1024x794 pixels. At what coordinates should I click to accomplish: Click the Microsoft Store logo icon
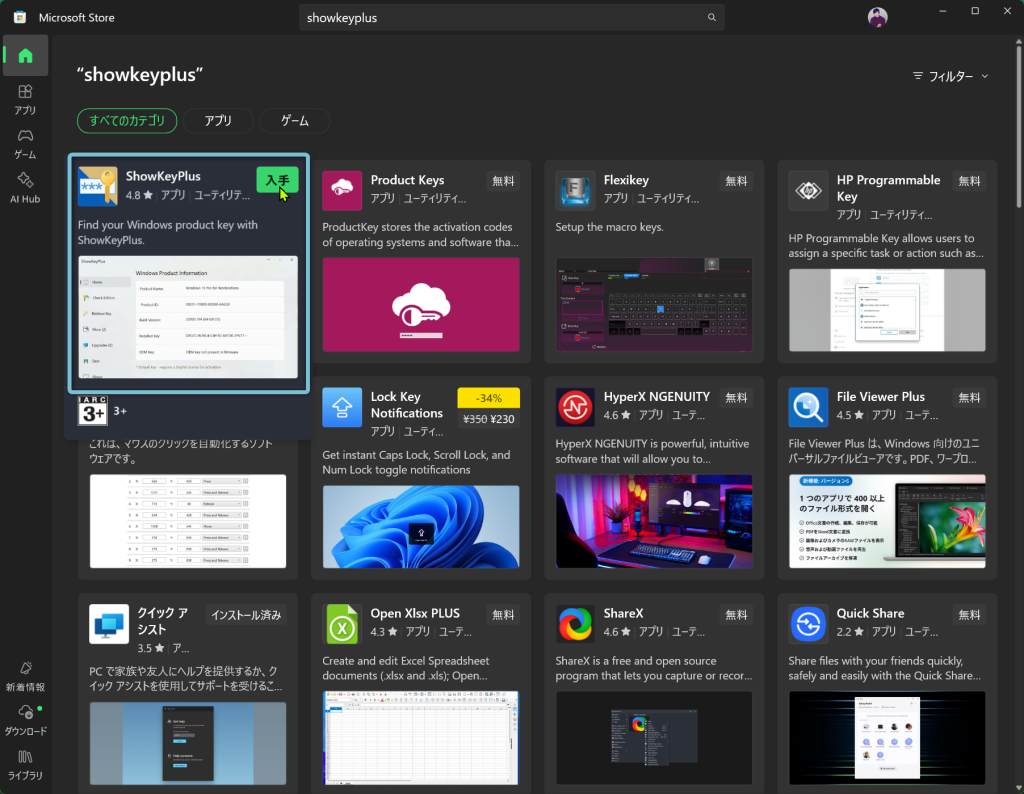coord(20,18)
